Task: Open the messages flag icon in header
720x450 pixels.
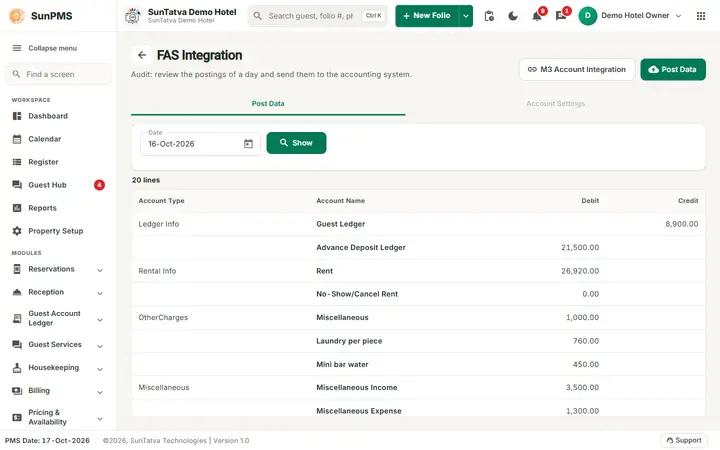Action: (x=560, y=17)
